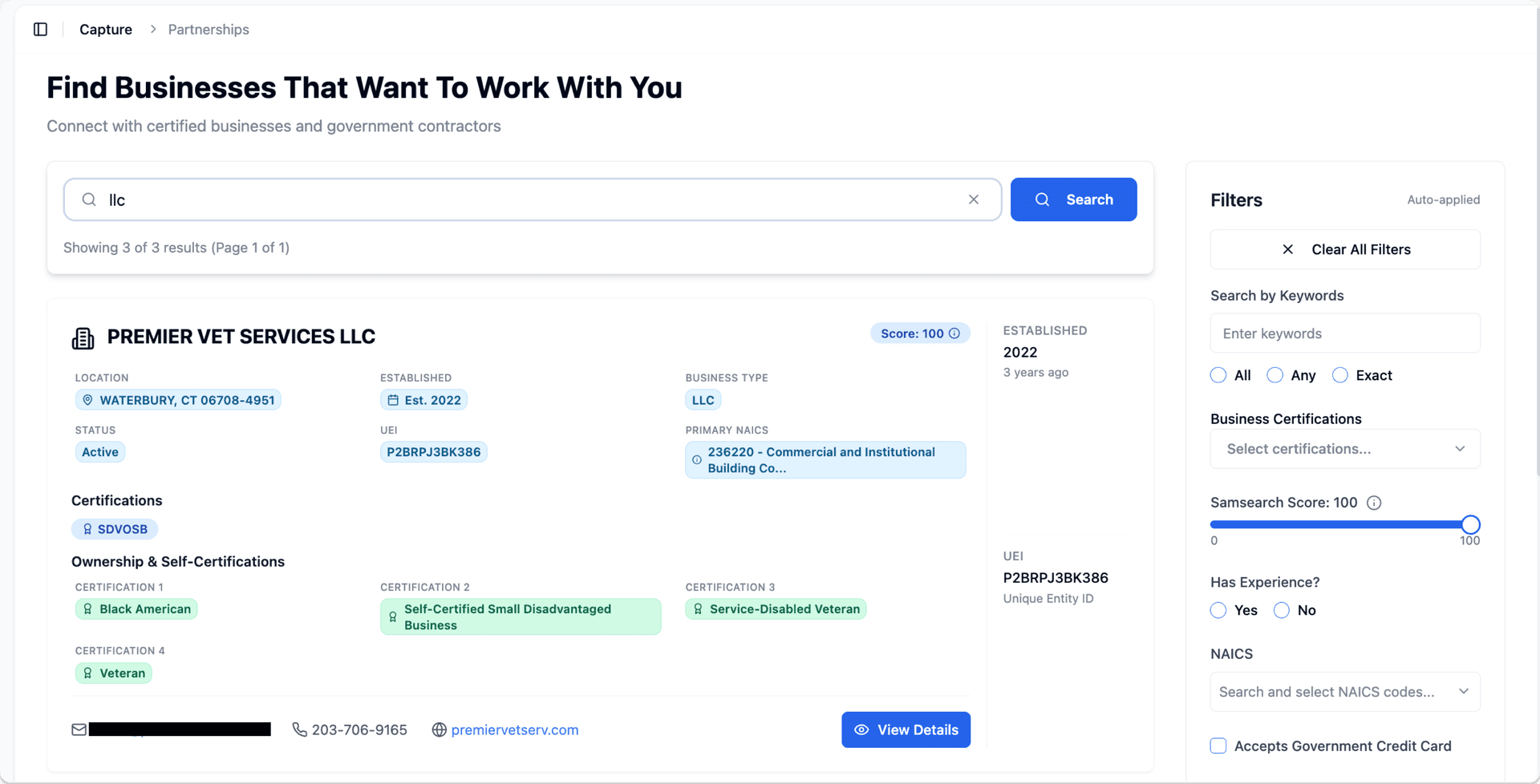Choose 'Yes' for Has Experience
The width and height of the screenshot is (1540, 784).
pyautogui.click(x=1218, y=610)
